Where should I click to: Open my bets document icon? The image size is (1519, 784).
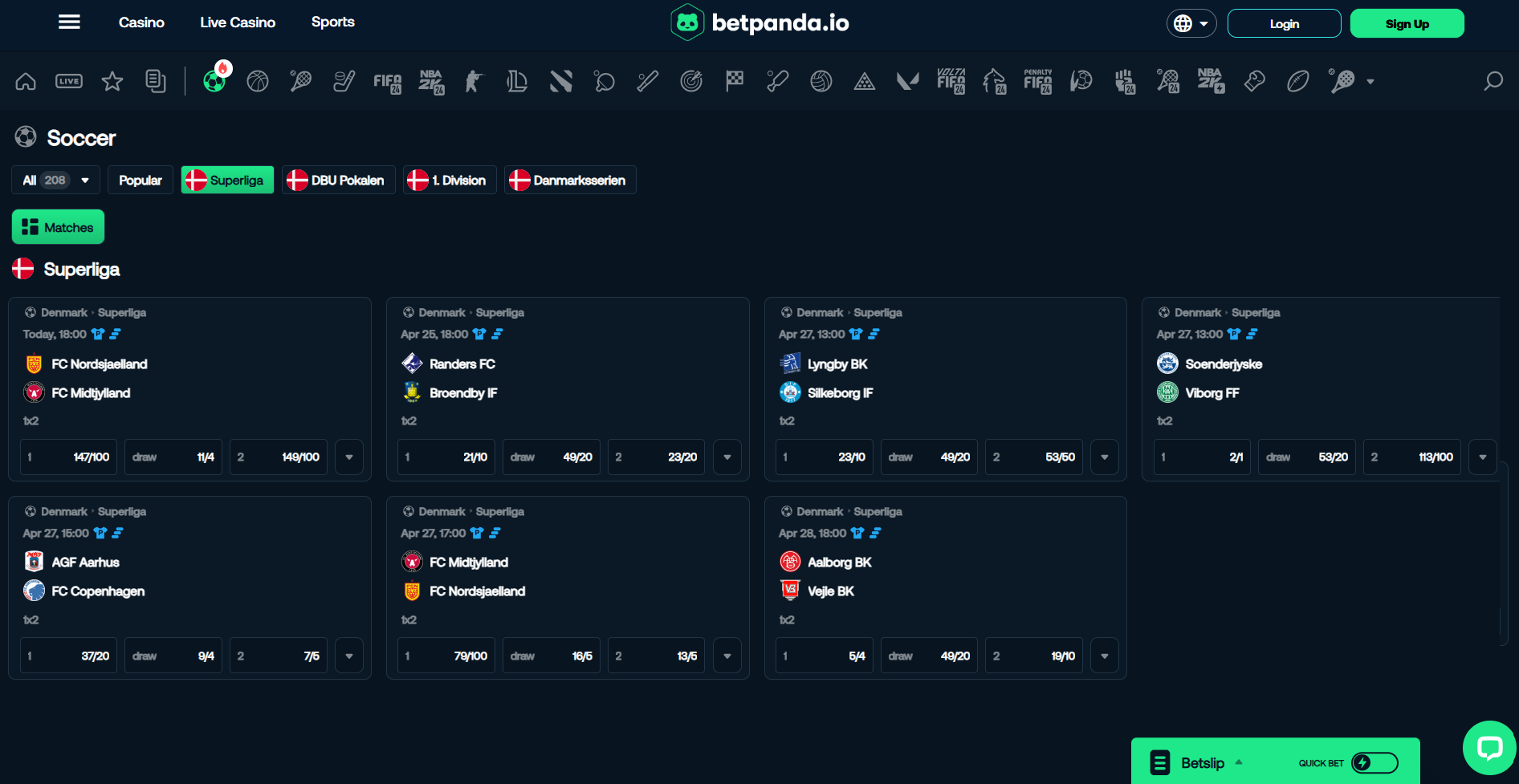tap(156, 81)
